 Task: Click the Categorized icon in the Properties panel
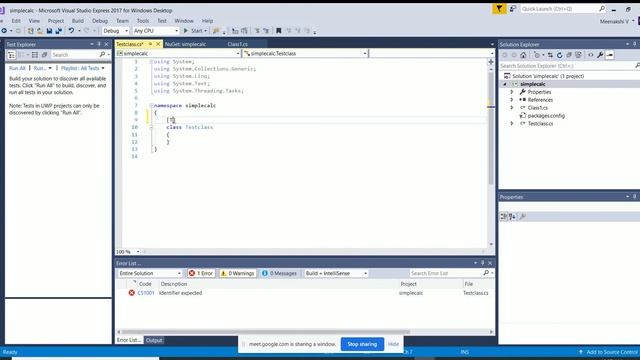pos(503,217)
